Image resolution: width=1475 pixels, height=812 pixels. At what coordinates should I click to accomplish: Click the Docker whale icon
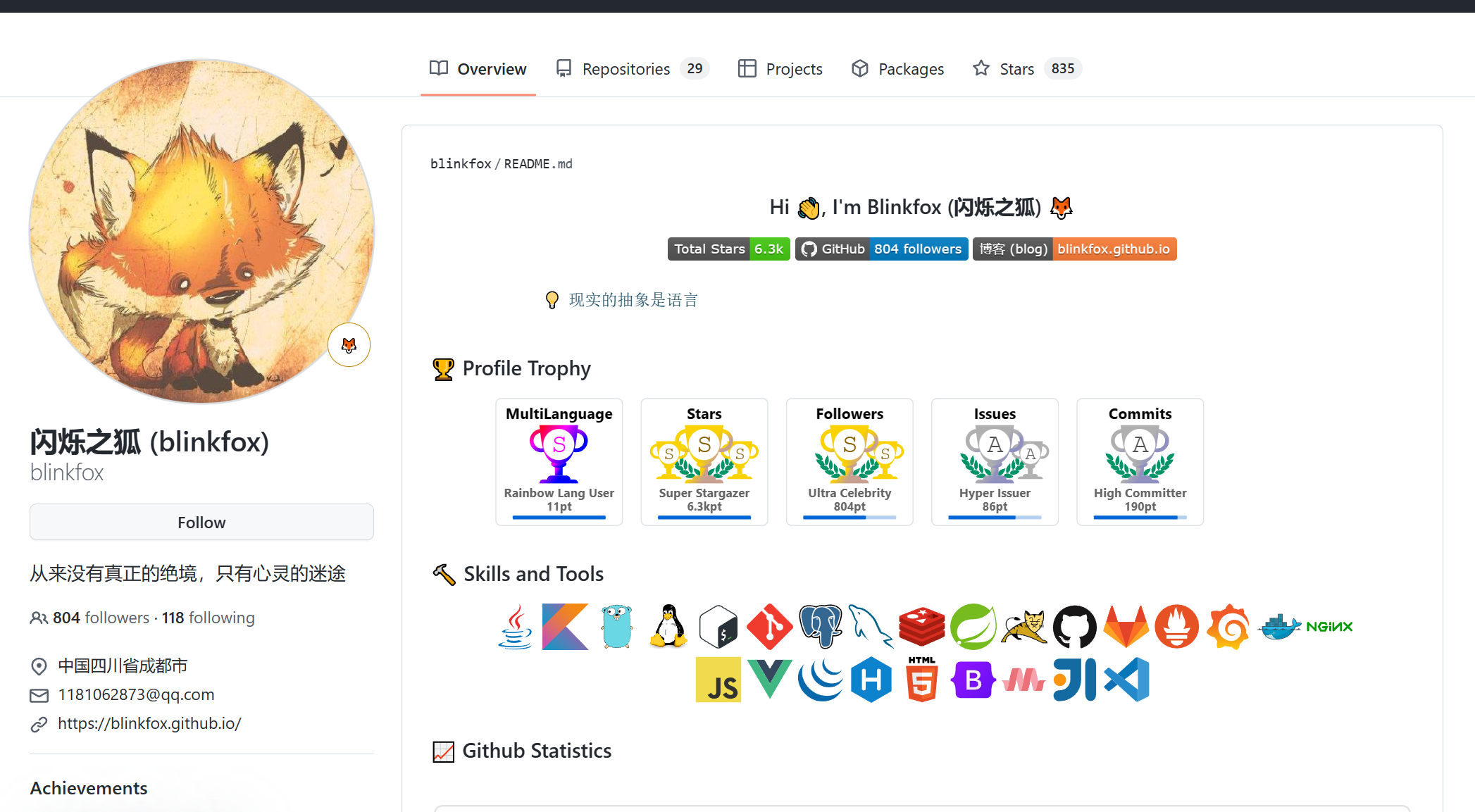(x=1279, y=627)
